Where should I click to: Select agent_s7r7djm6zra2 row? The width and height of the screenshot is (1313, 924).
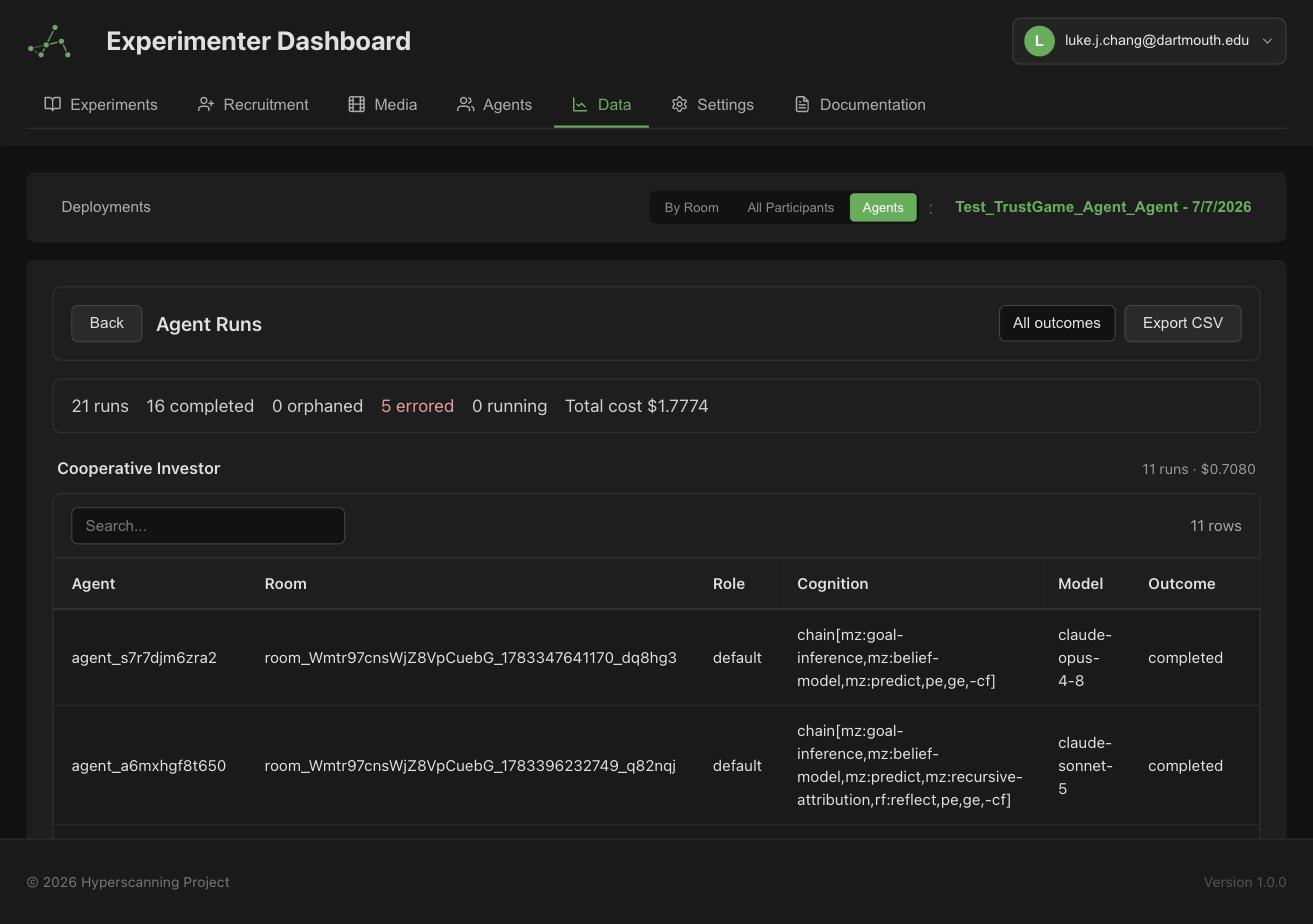656,658
